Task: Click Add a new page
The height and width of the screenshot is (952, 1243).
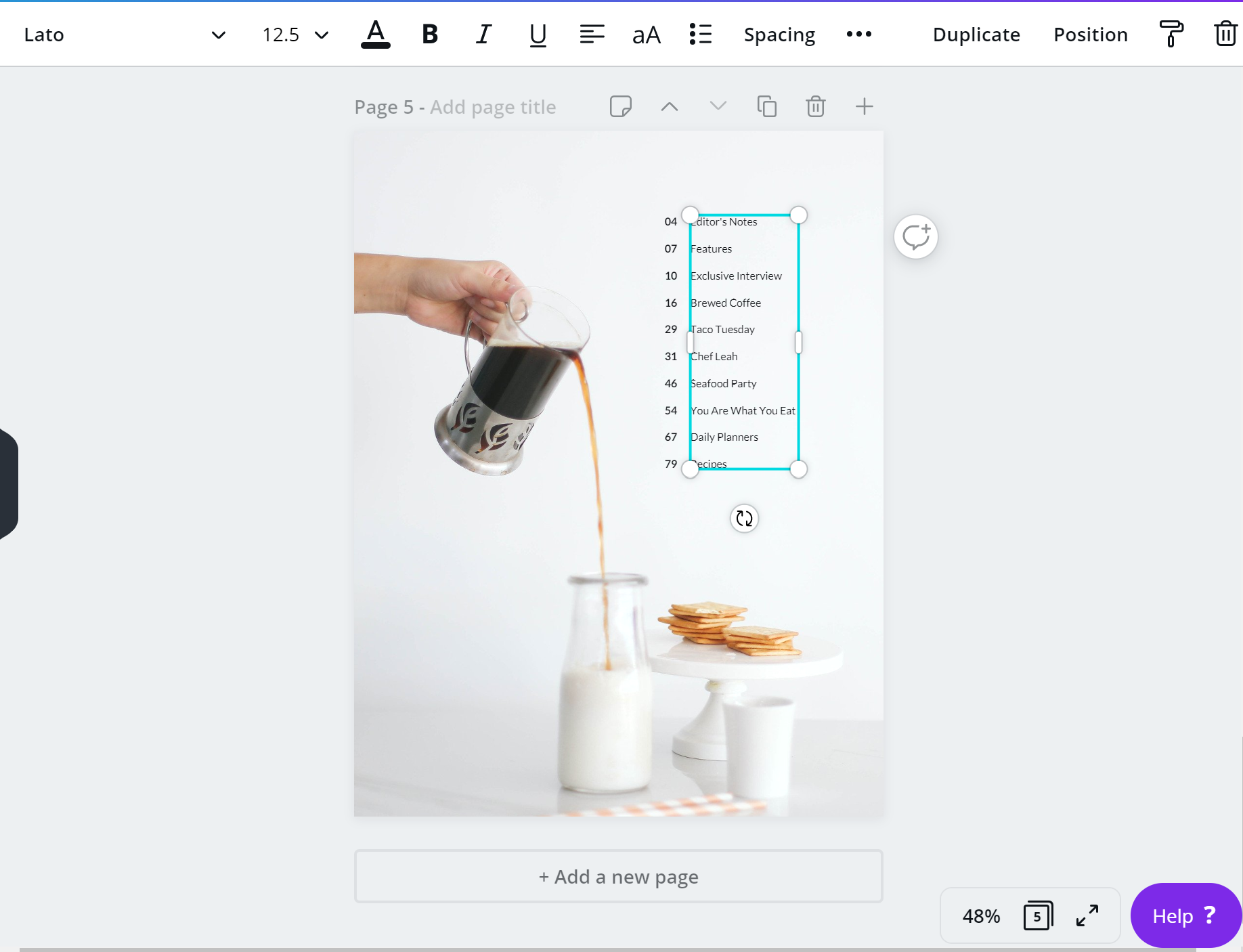Action: (617, 876)
